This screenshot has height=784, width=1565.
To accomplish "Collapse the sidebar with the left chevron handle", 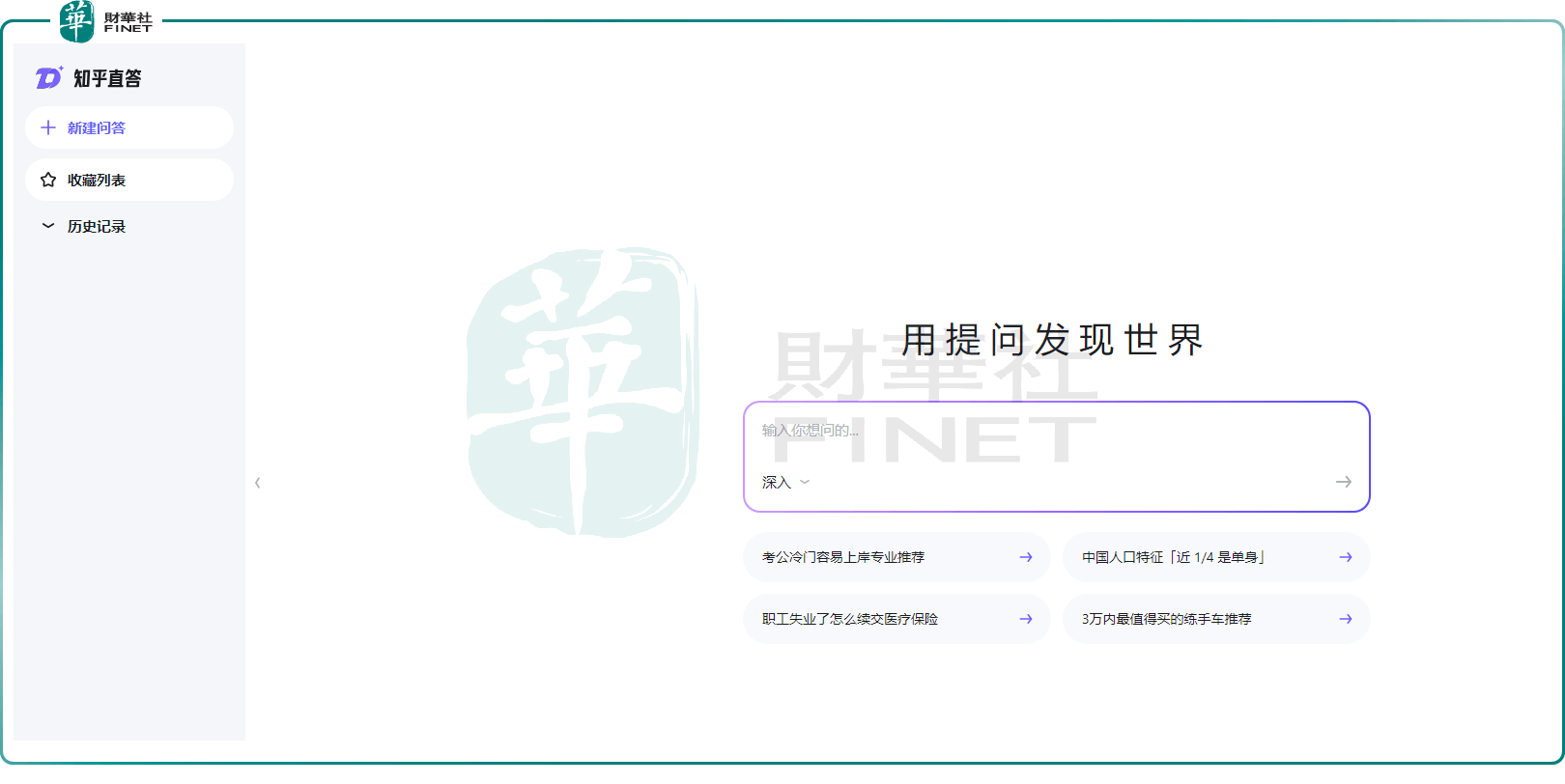I will (258, 482).
